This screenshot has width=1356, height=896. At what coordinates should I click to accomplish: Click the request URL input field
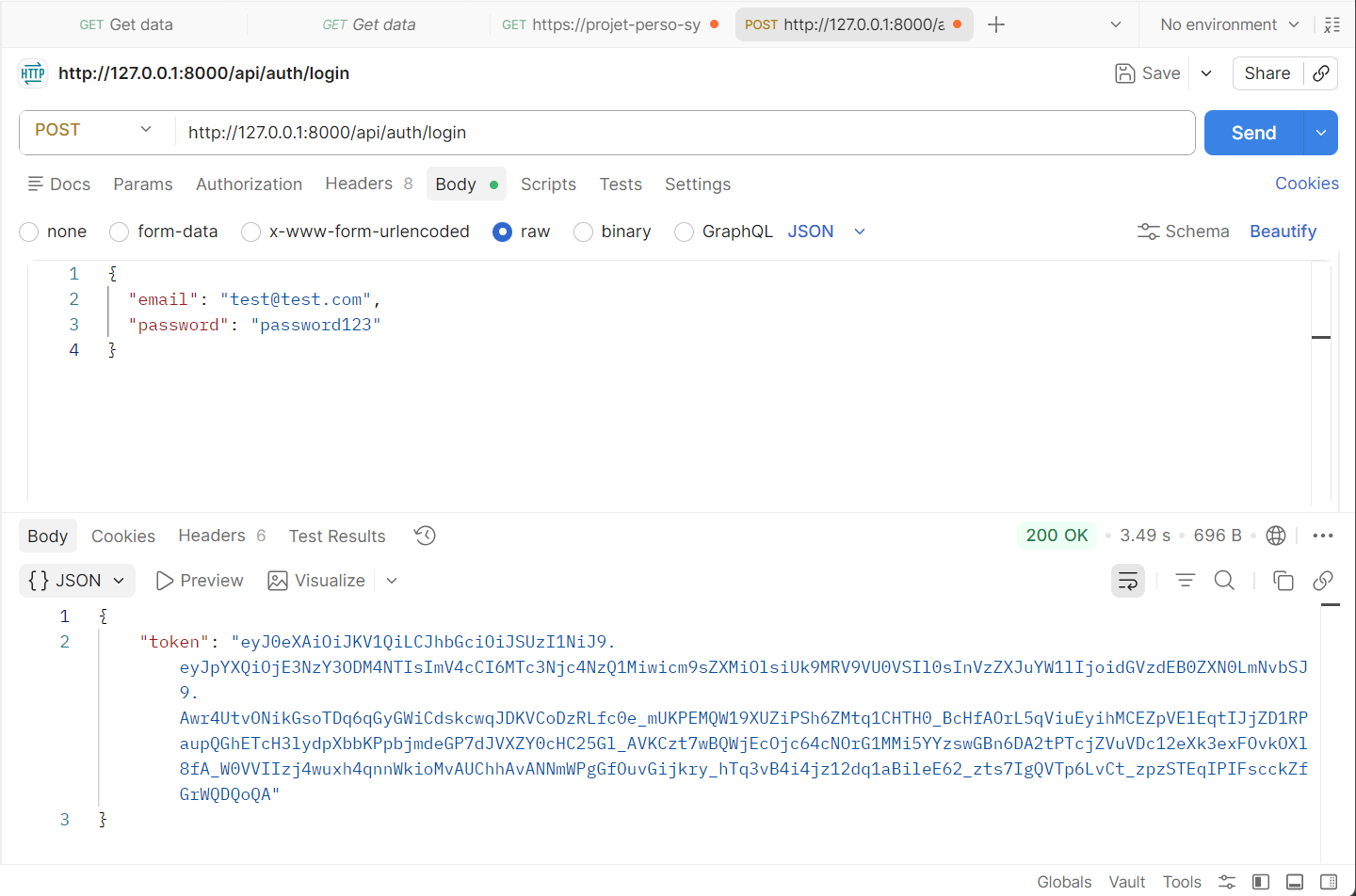684,133
